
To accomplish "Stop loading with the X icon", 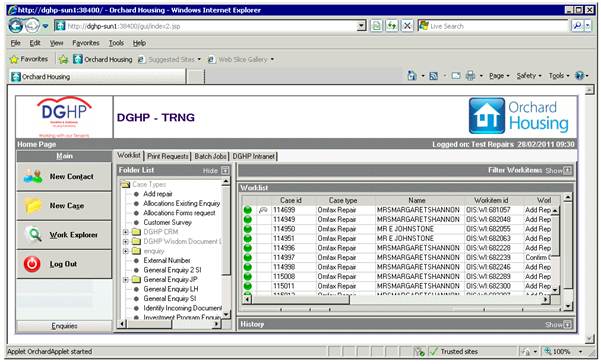I will click(407, 26).
